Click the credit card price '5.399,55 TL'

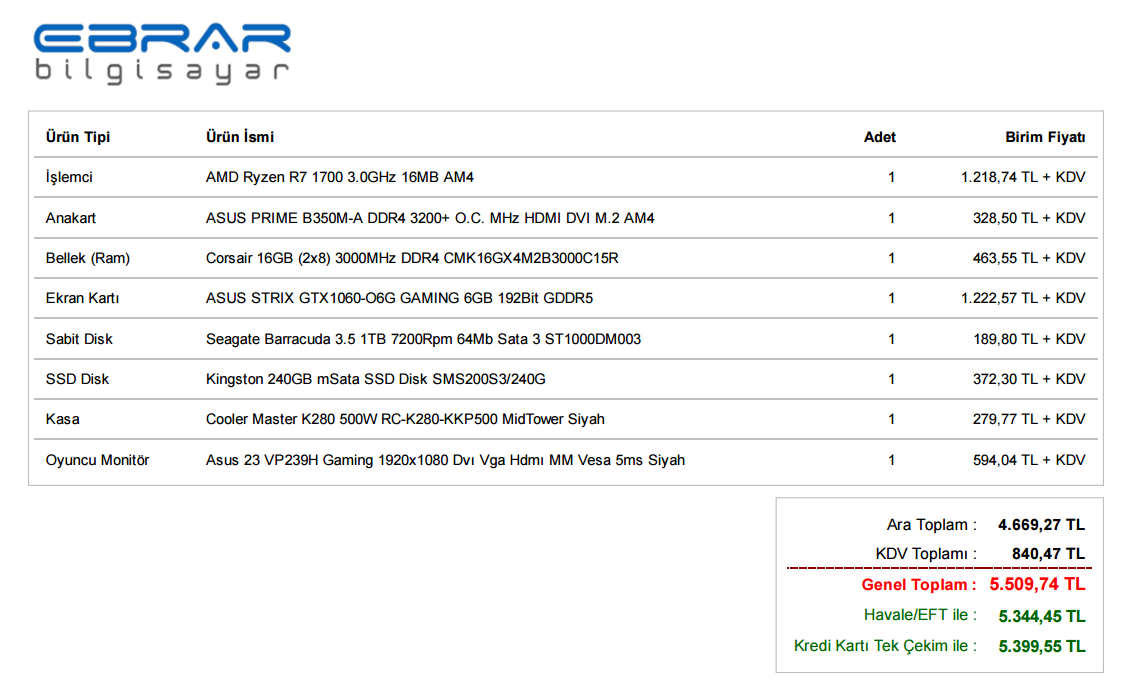(1042, 646)
